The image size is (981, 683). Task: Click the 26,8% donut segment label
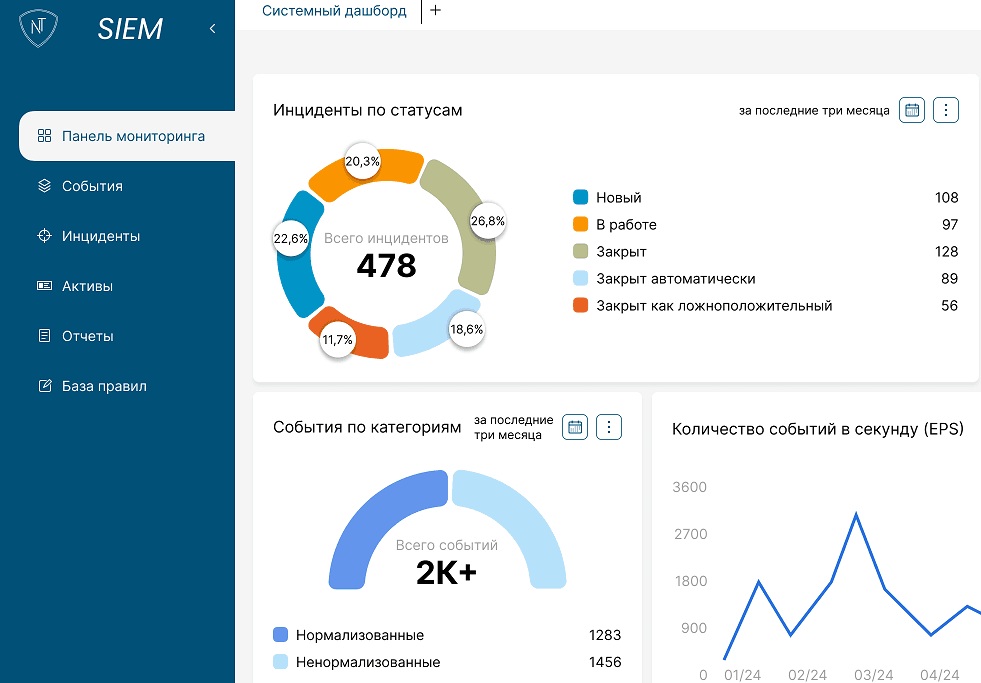click(x=487, y=221)
